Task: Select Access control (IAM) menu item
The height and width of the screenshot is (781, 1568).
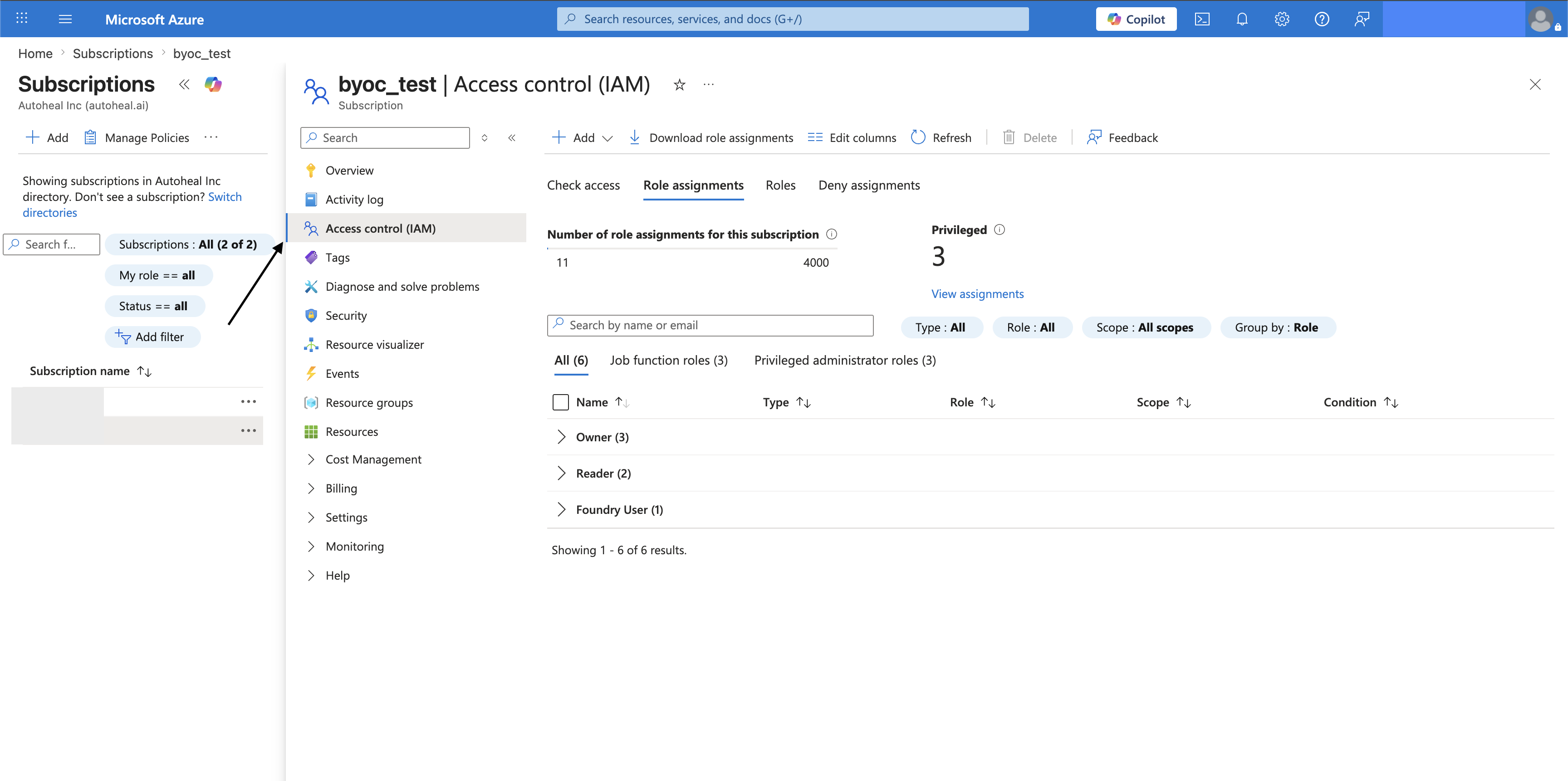Action: pyautogui.click(x=407, y=228)
